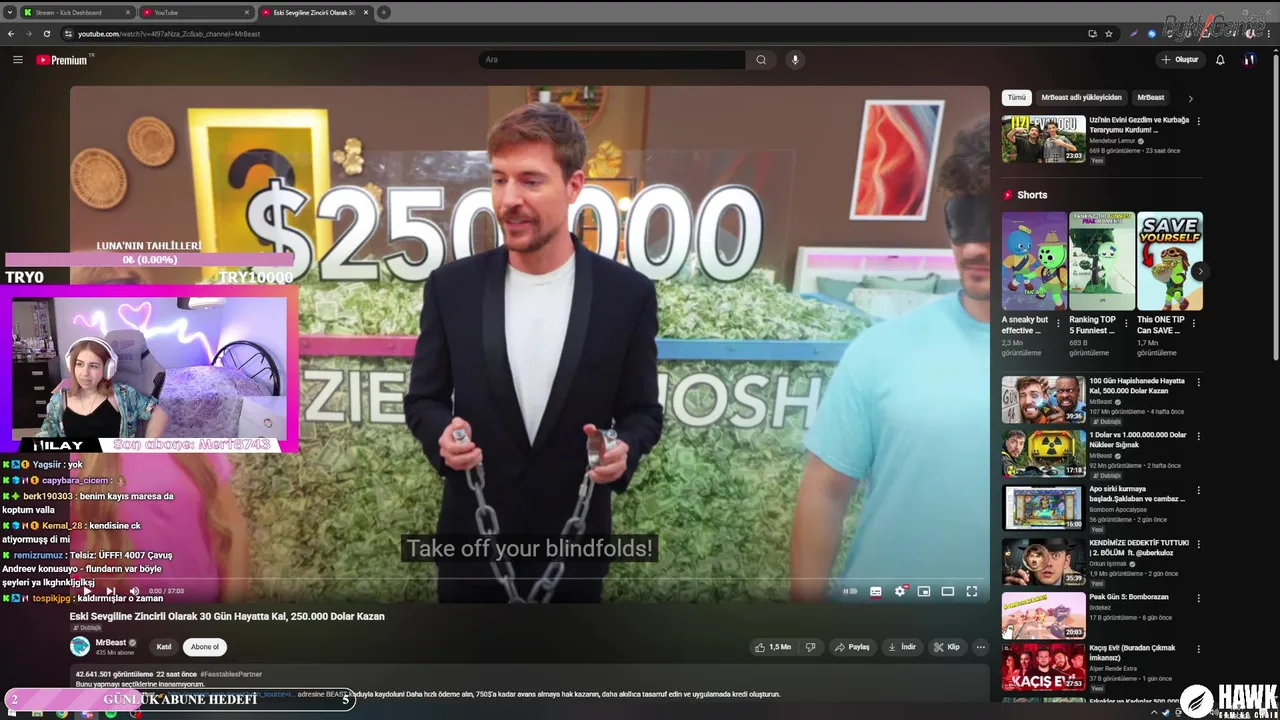This screenshot has height=720, width=1280.
Task: Open Uzi'nin Evini Gezdim video thumbnail
Action: [1043, 139]
